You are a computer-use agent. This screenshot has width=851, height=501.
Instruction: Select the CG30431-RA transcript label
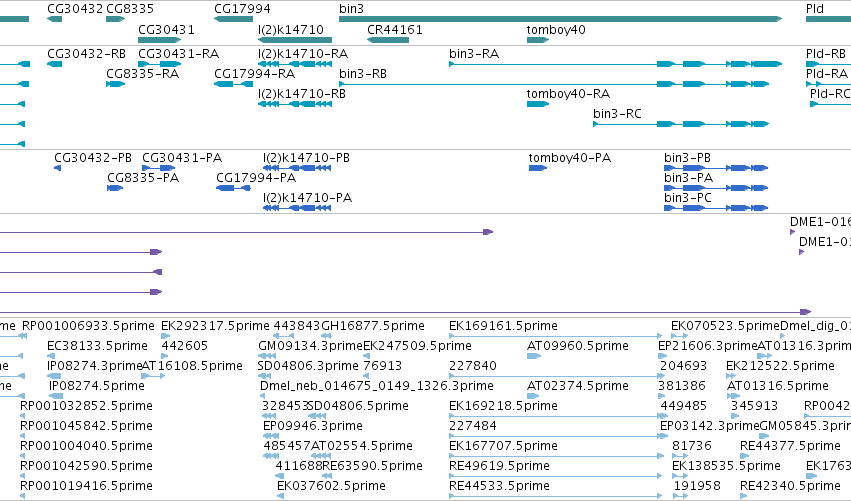[179, 54]
